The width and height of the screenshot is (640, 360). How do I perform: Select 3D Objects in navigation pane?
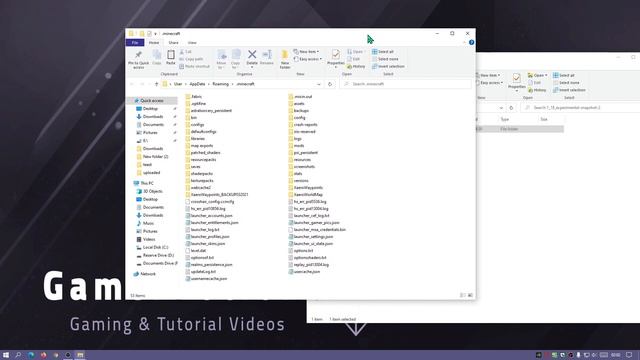(x=152, y=191)
